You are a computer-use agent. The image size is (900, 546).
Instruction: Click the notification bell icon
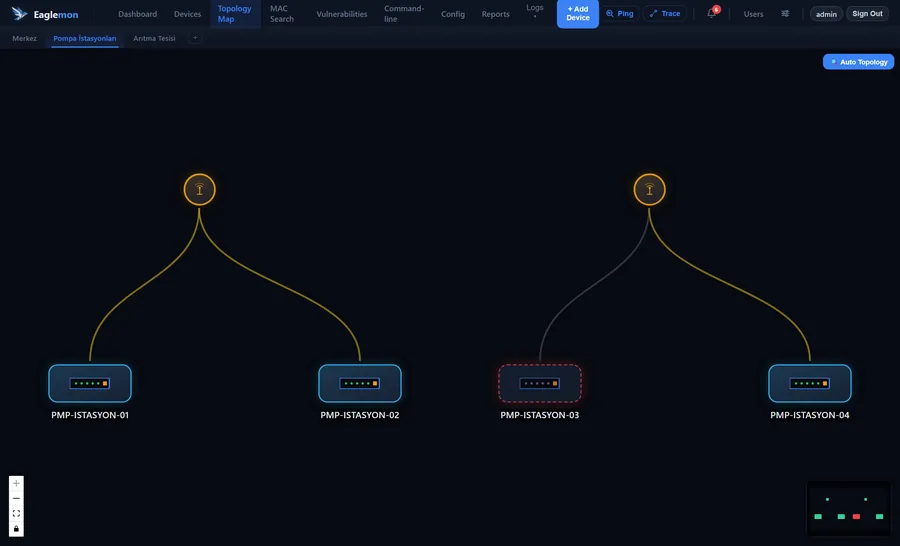(x=712, y=14)
